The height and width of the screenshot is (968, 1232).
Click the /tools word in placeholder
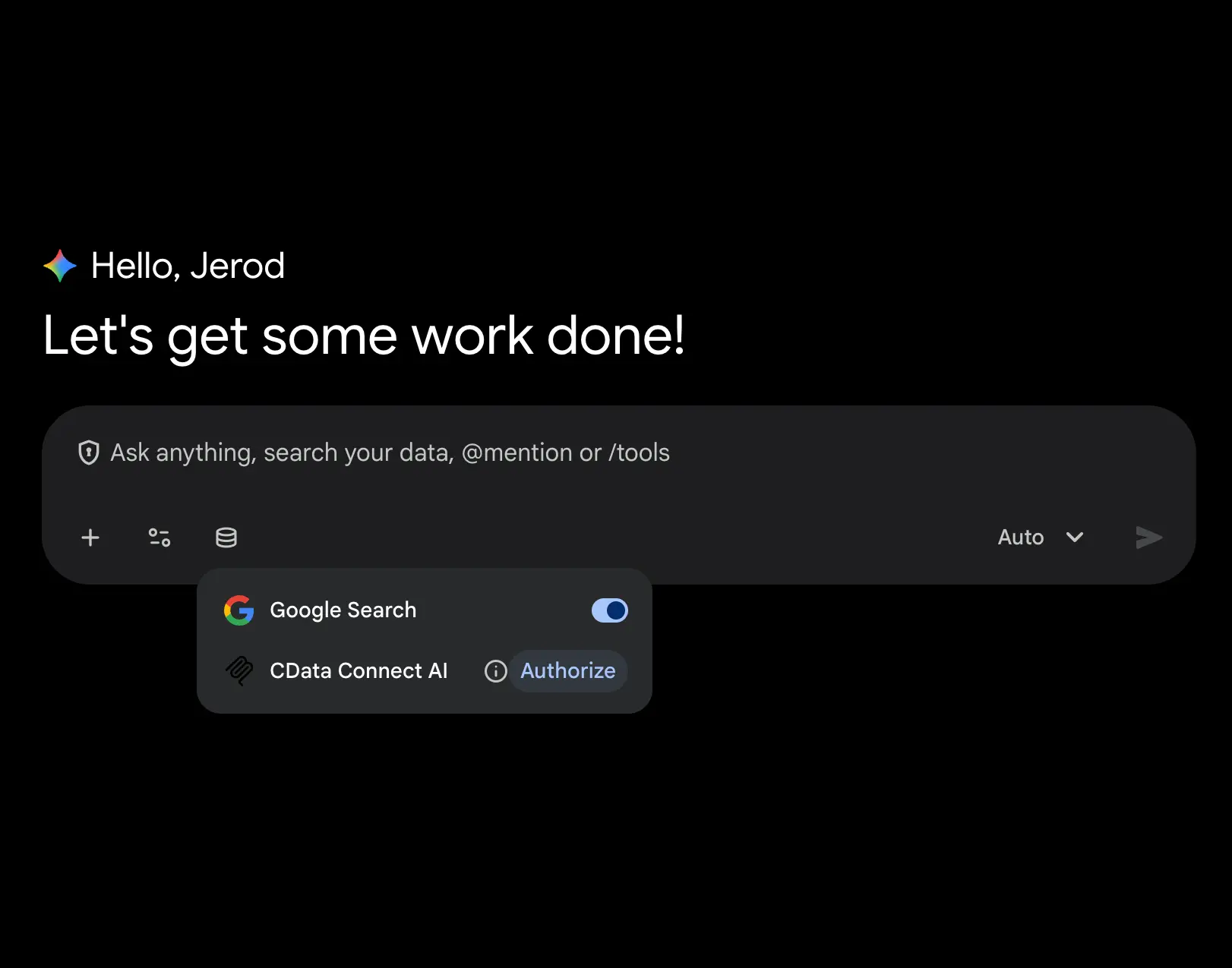coord(639,452)
